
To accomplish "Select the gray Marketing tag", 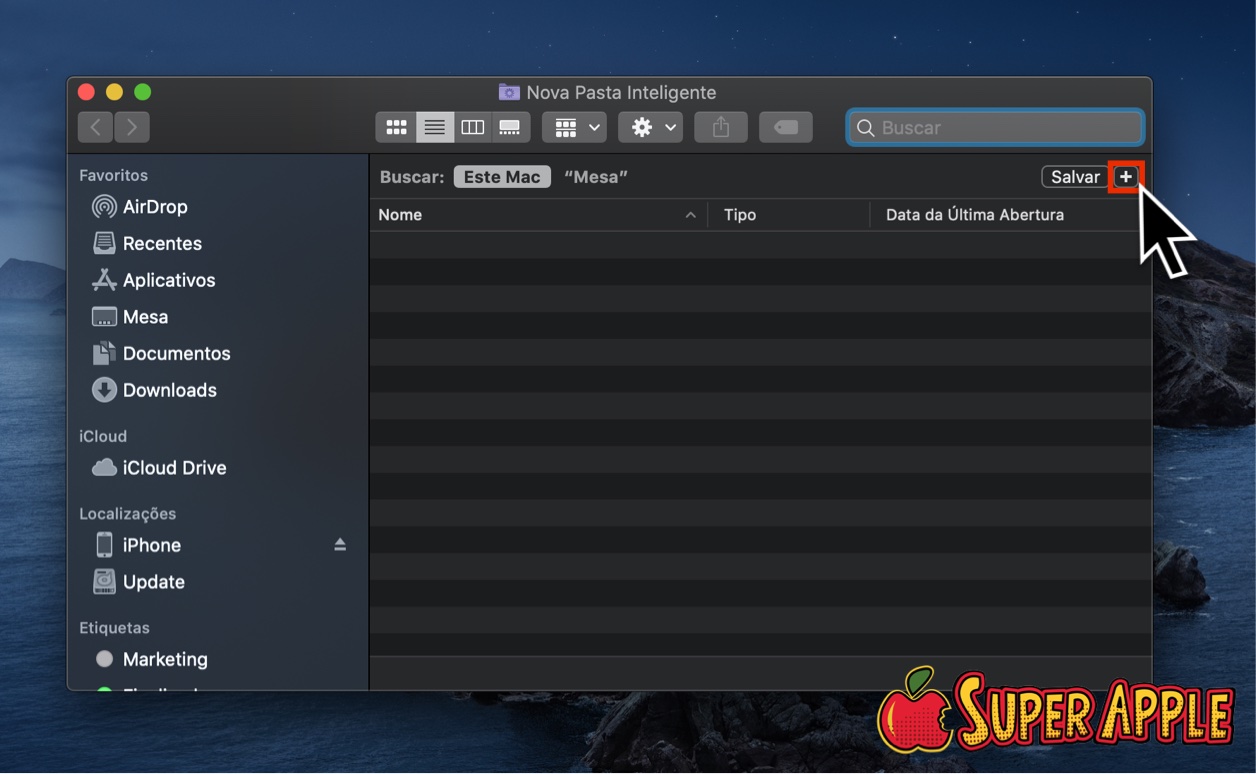I will 164,659.
